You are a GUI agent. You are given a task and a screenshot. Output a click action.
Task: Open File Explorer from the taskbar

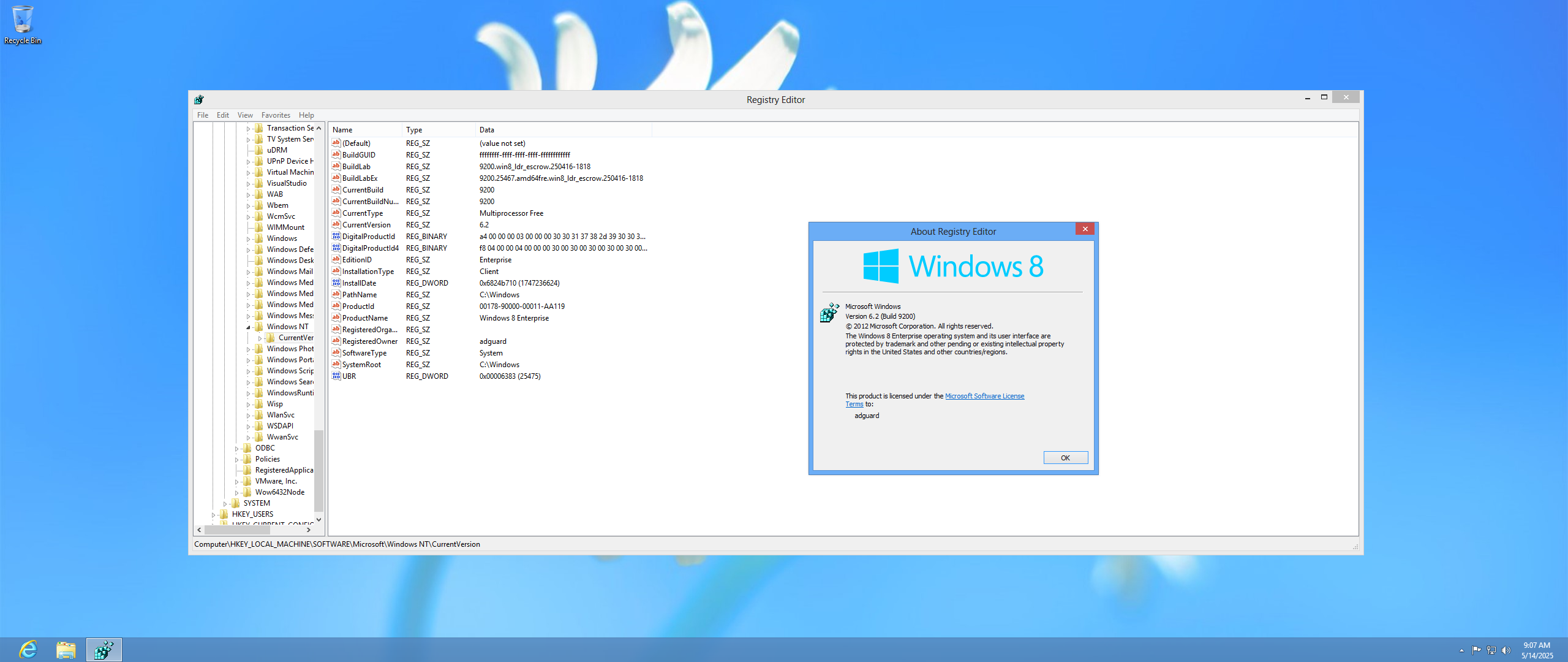[x=66, y=649]
